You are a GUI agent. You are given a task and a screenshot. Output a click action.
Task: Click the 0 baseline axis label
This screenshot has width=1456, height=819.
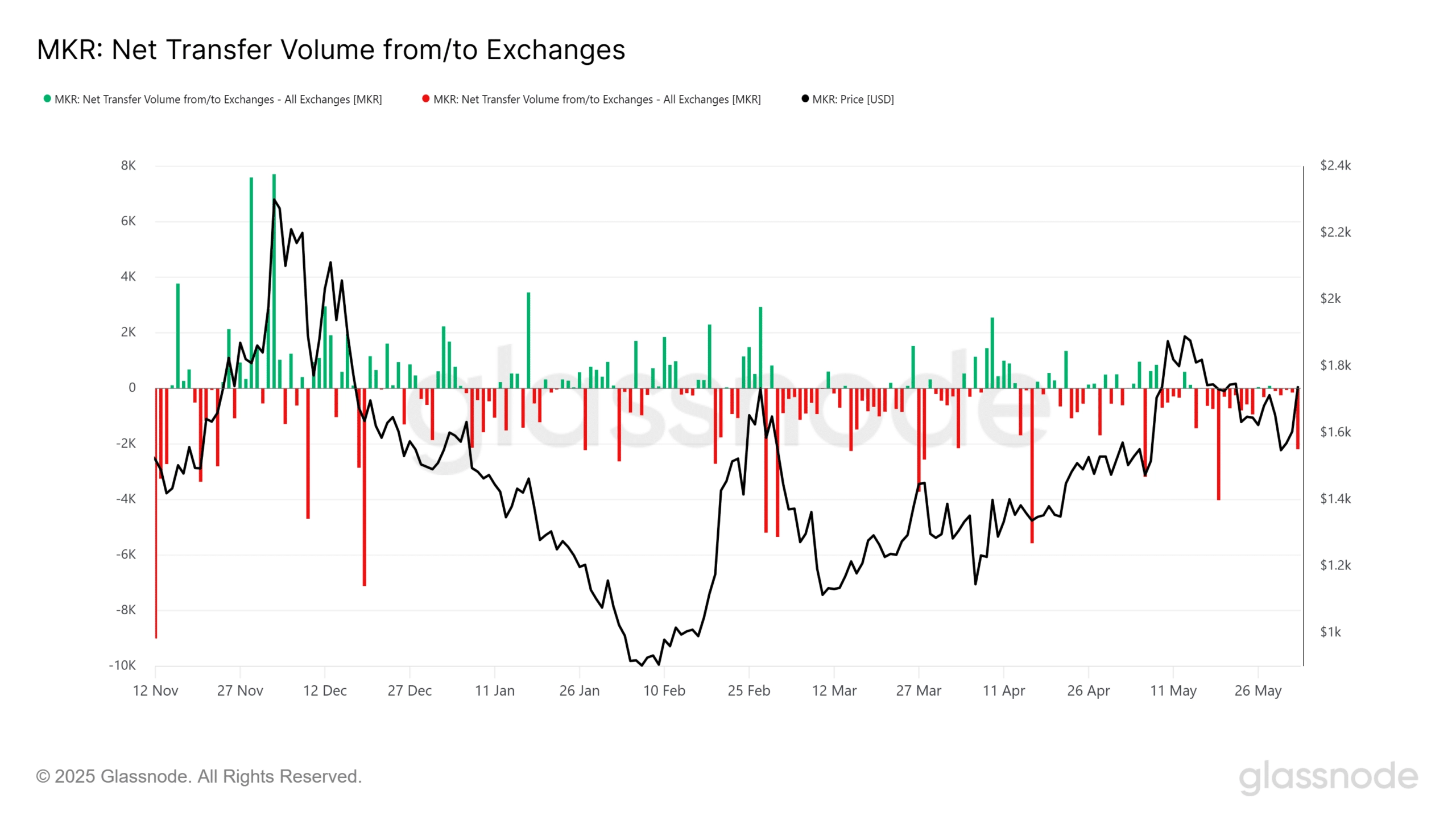(x=132, y=388)
